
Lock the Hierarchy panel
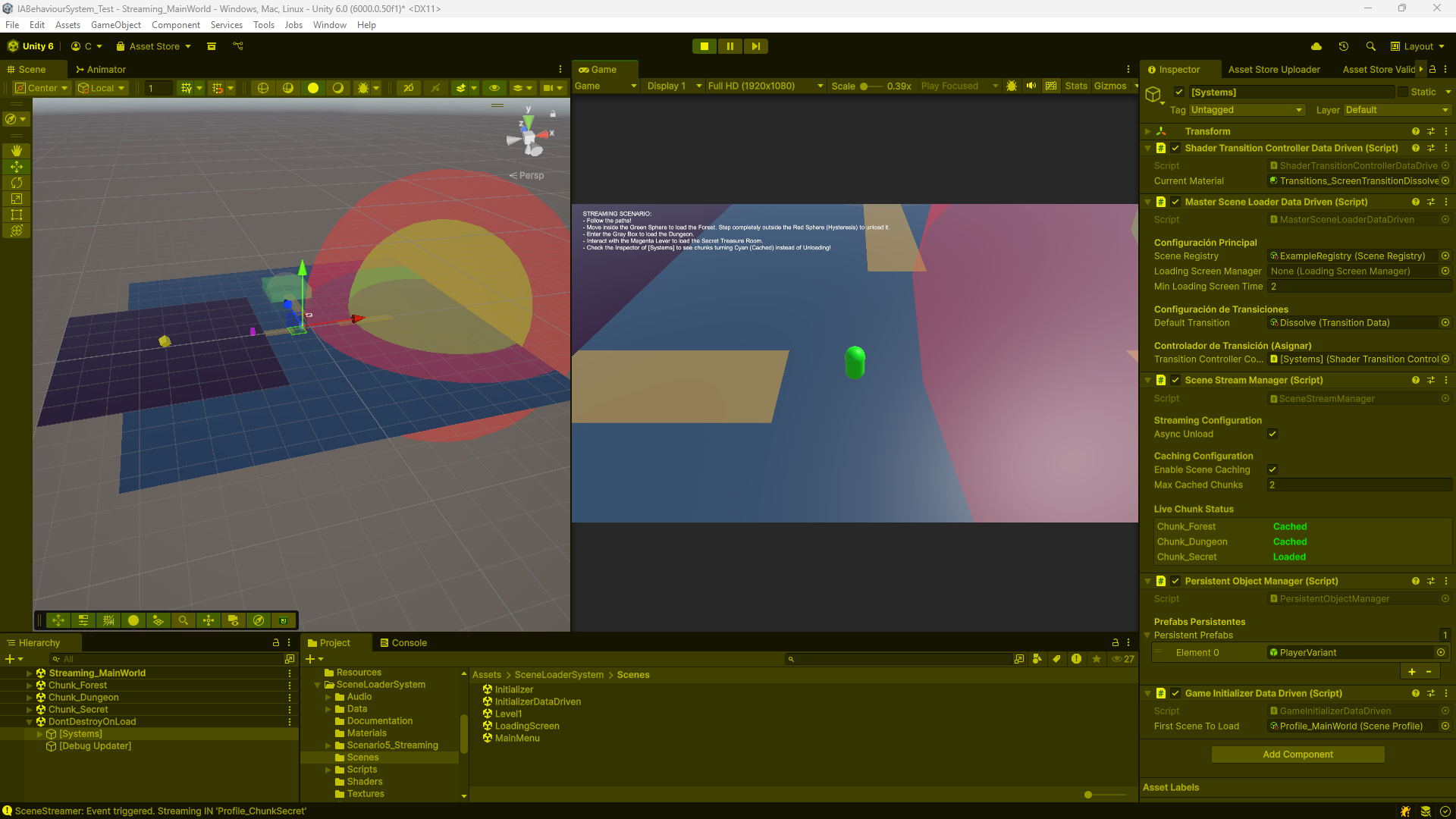point(276,642)
